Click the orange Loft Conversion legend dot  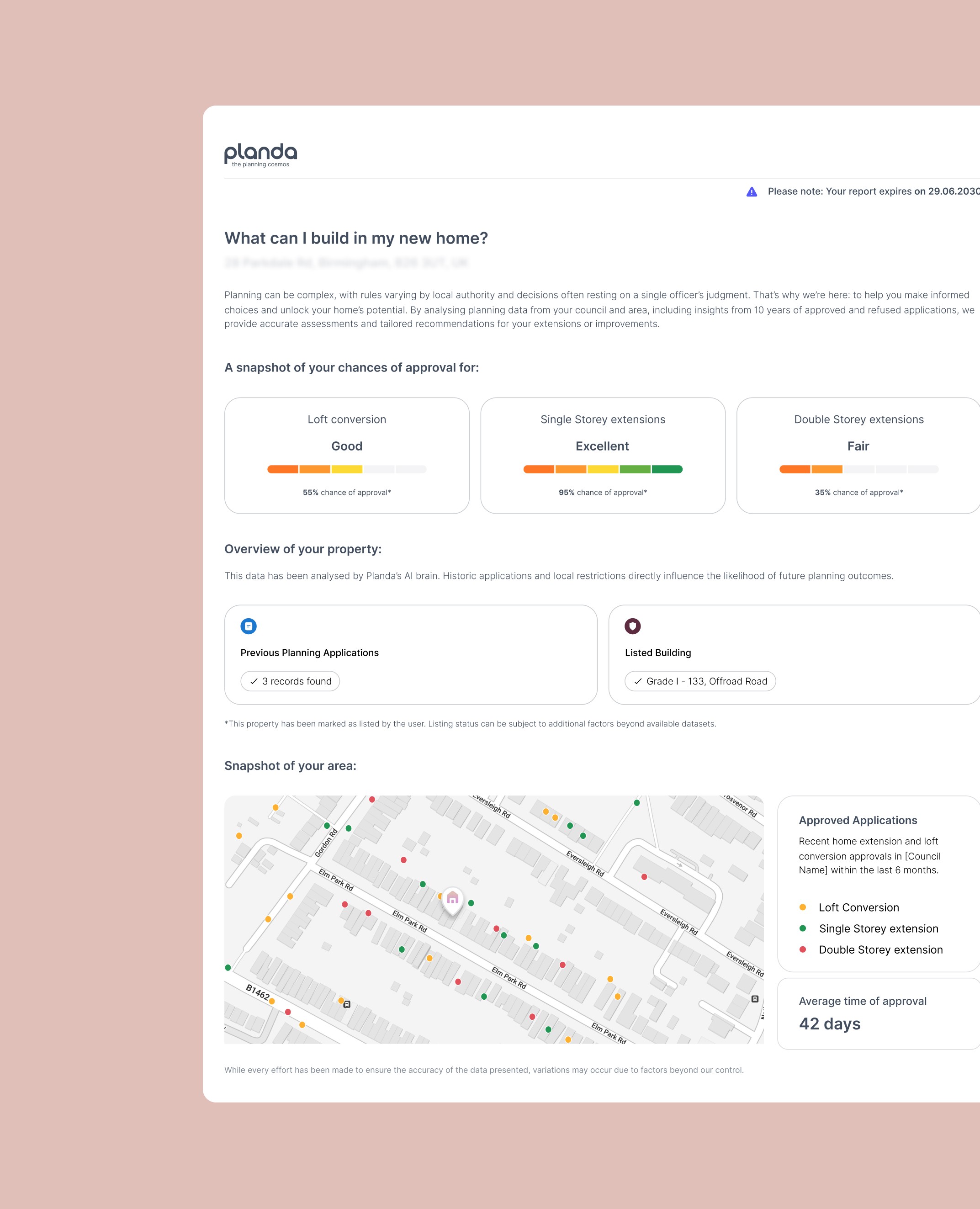(x=802, y=907)
